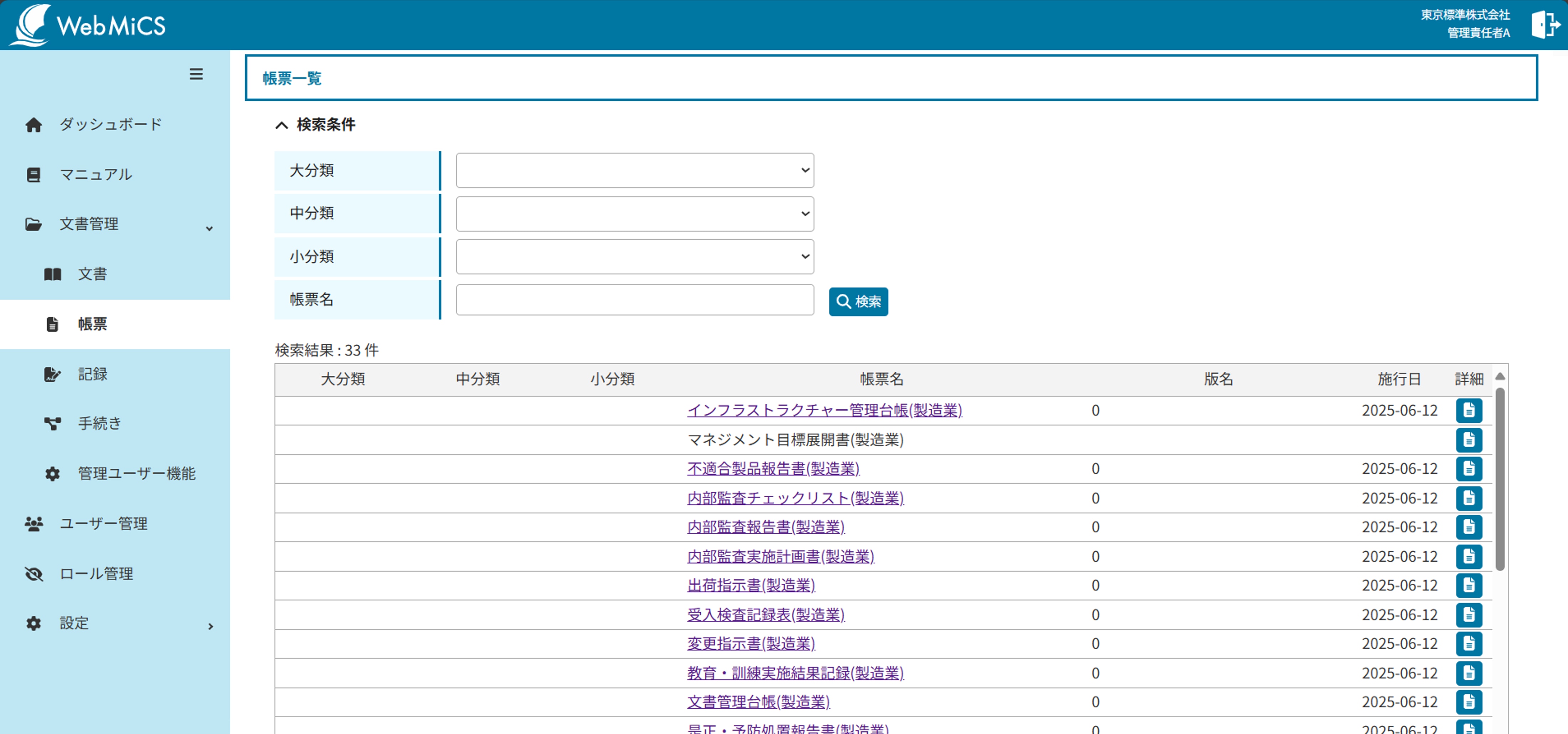
Task: Go to ダッシュボード in sidebar
Action: [x=109, y=125]
